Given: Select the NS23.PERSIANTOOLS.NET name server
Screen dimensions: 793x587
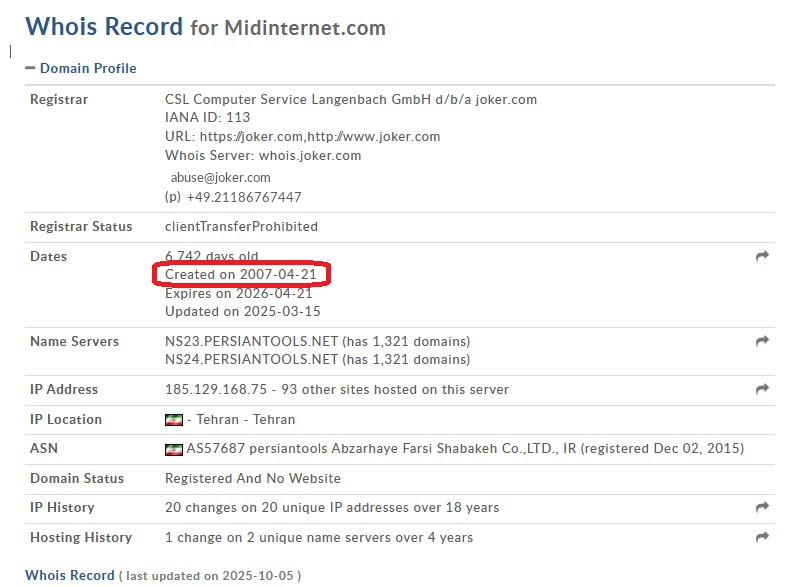Looking at the screenshot, I should pyautogui.click(x=251, y=341).
